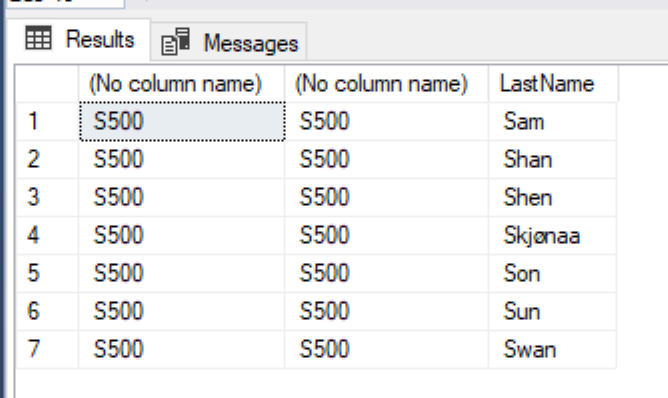668x398 pixels.
Task: Click the Sam last name cell
Action: pos(553,121)
